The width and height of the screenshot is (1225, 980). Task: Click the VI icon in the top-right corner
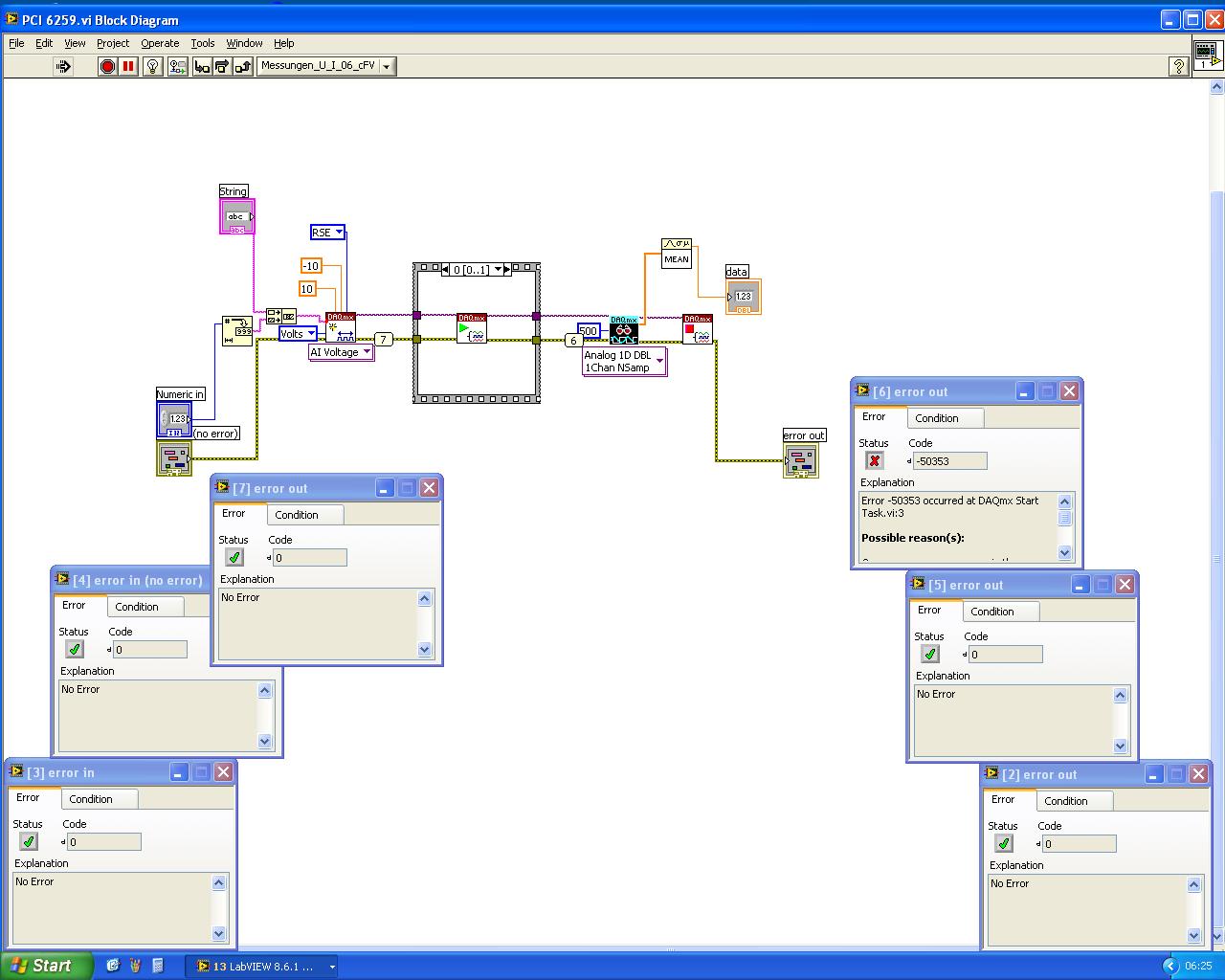(1208, 54)
